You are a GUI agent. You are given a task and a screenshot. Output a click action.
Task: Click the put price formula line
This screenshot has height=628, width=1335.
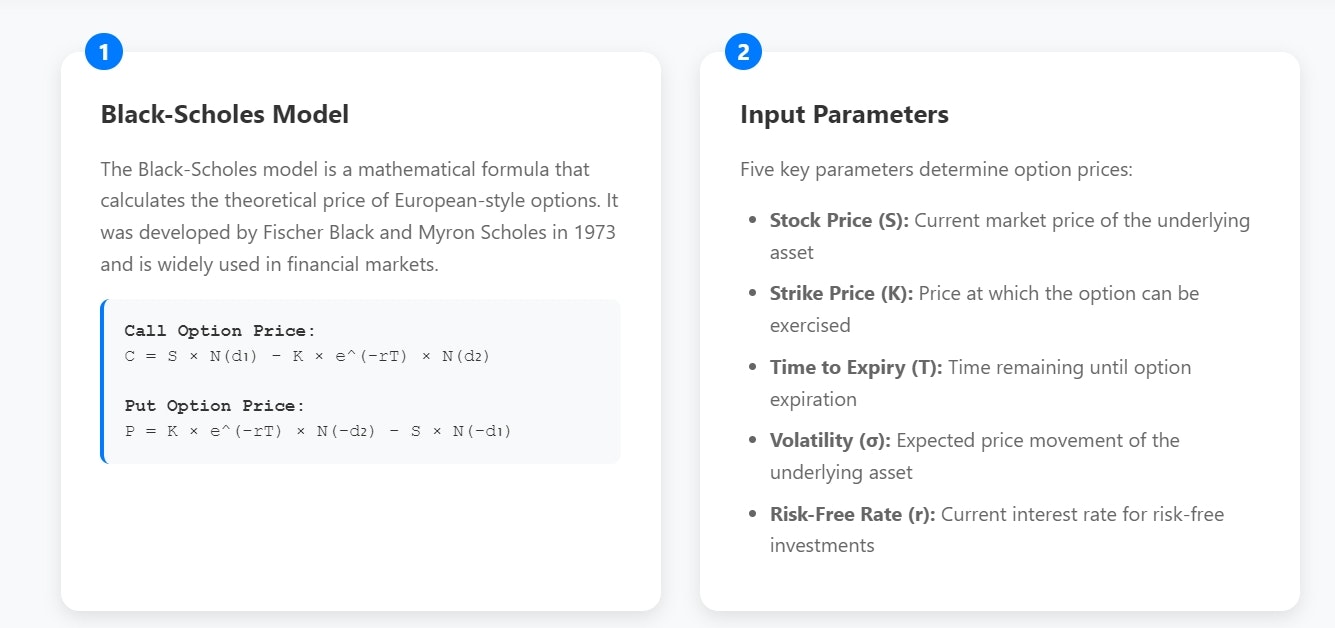(x=317, y=431)
